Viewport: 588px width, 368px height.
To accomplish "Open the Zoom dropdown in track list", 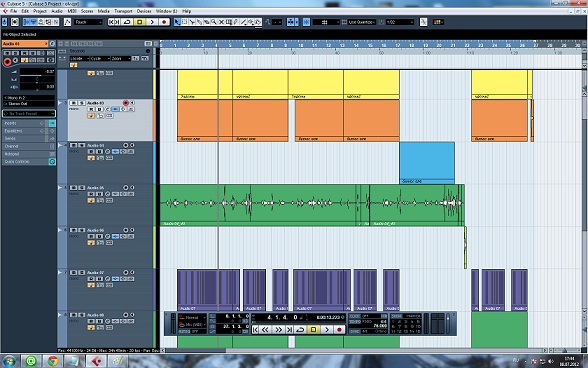I will coord(120,59).
